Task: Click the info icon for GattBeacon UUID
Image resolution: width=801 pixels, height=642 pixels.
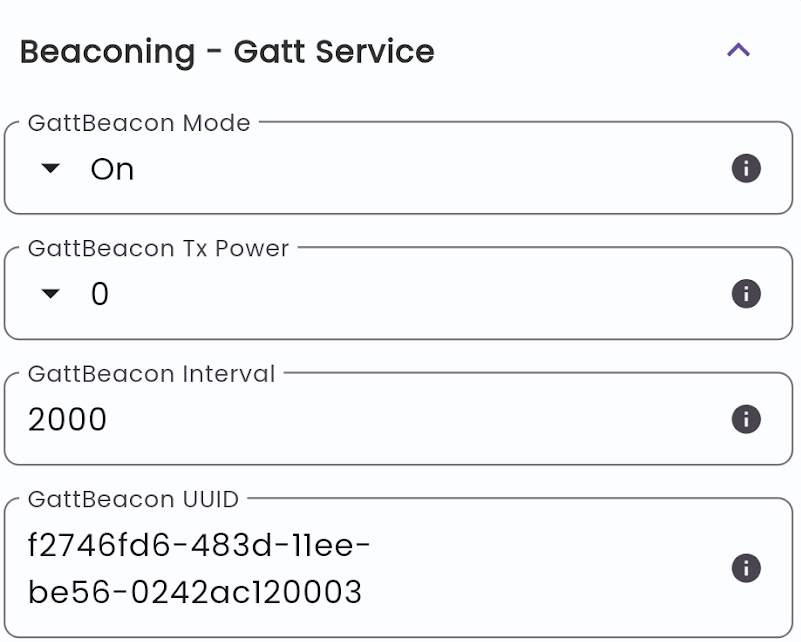Action: click(x=745, y=567)
